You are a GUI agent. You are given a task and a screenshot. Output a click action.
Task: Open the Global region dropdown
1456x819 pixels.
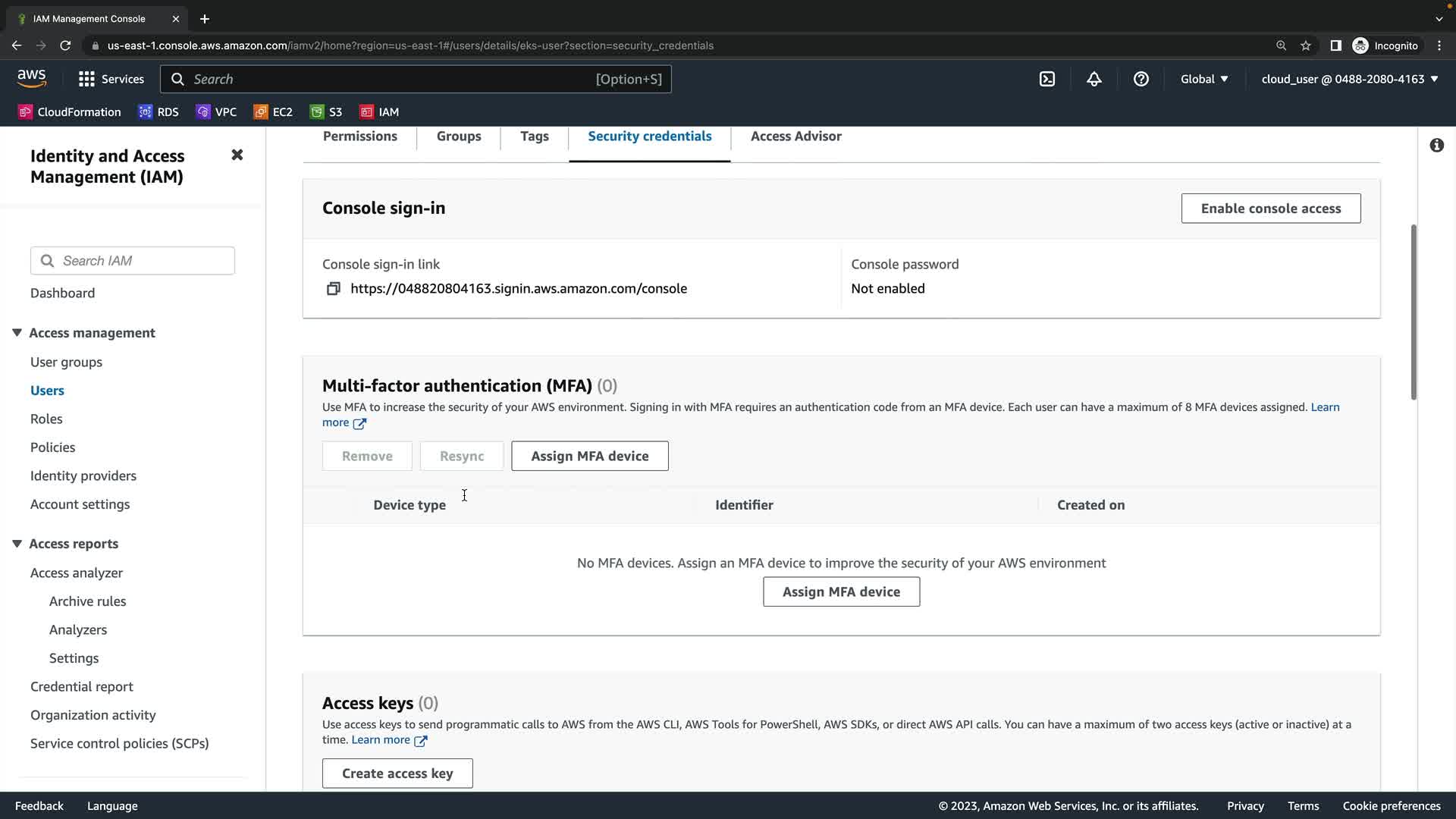tap(1203, 79)
